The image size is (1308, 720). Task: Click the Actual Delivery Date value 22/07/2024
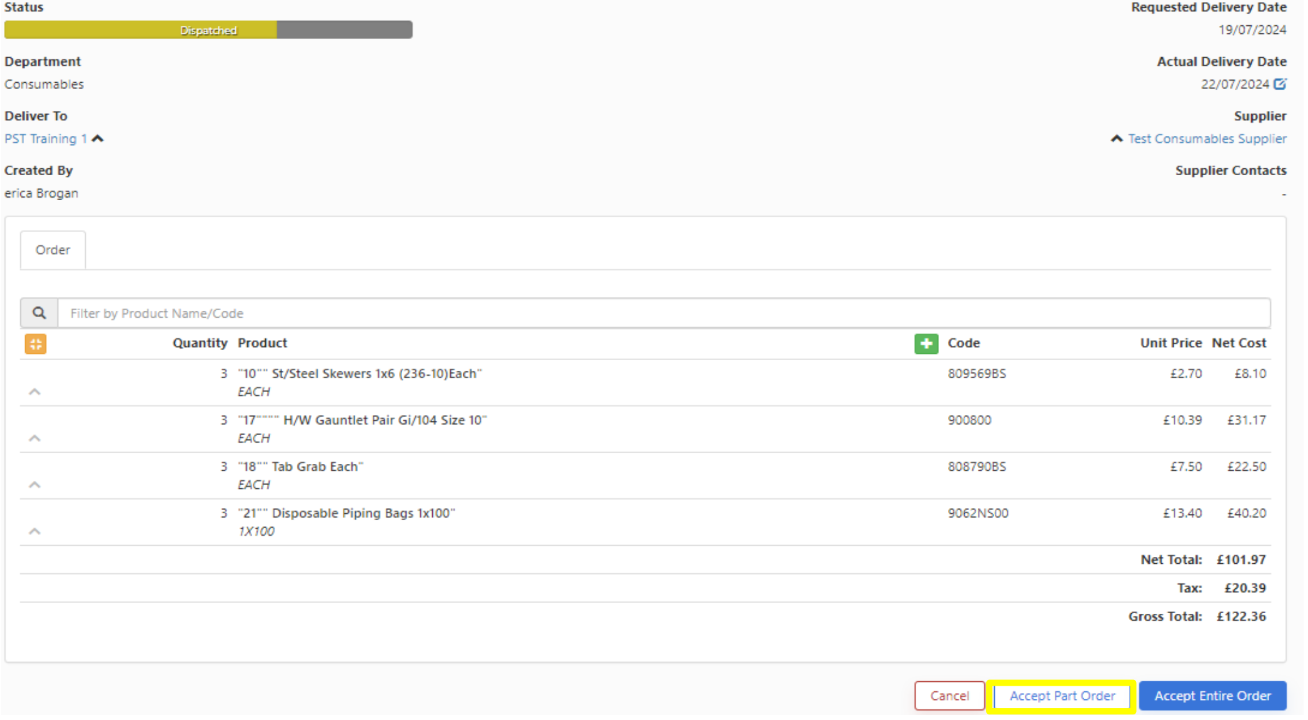pyautogui.click(x=1234, y=85)
